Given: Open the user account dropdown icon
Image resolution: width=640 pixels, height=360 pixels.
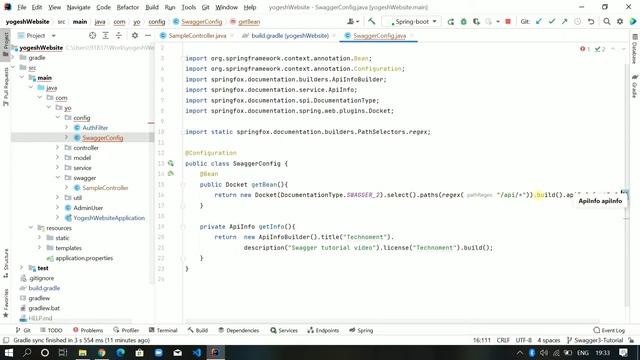Looking at the screenshot, I should pyautogui.click(x=353, y=21).
